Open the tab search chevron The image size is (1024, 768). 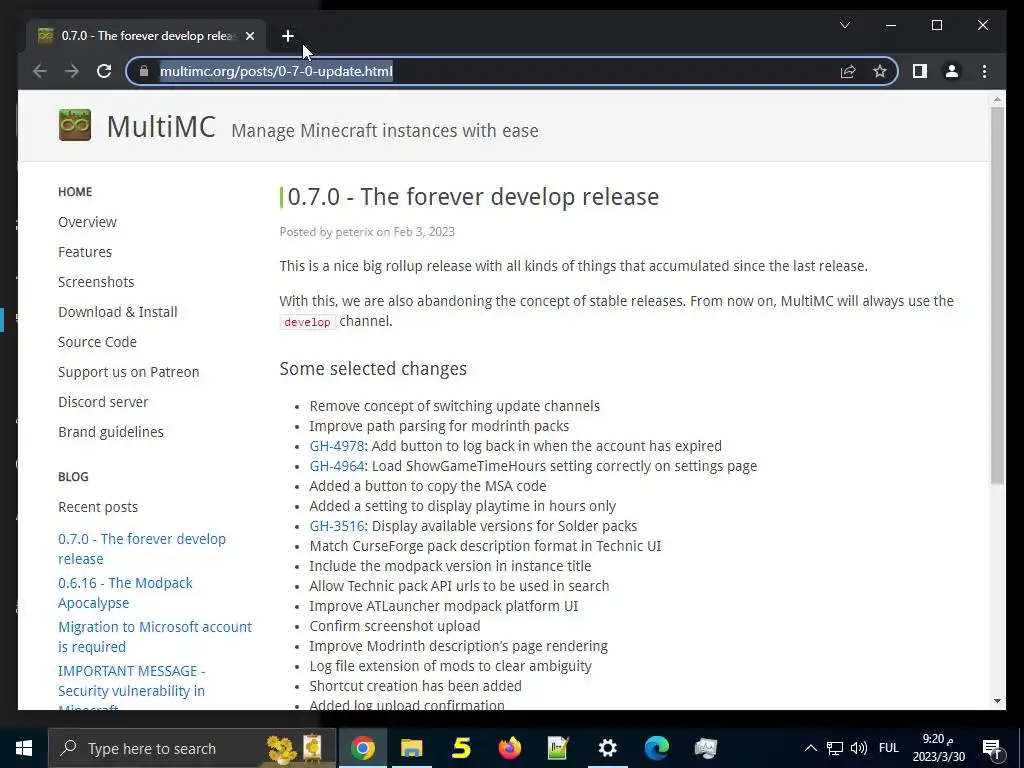click(x=844, y=25)
